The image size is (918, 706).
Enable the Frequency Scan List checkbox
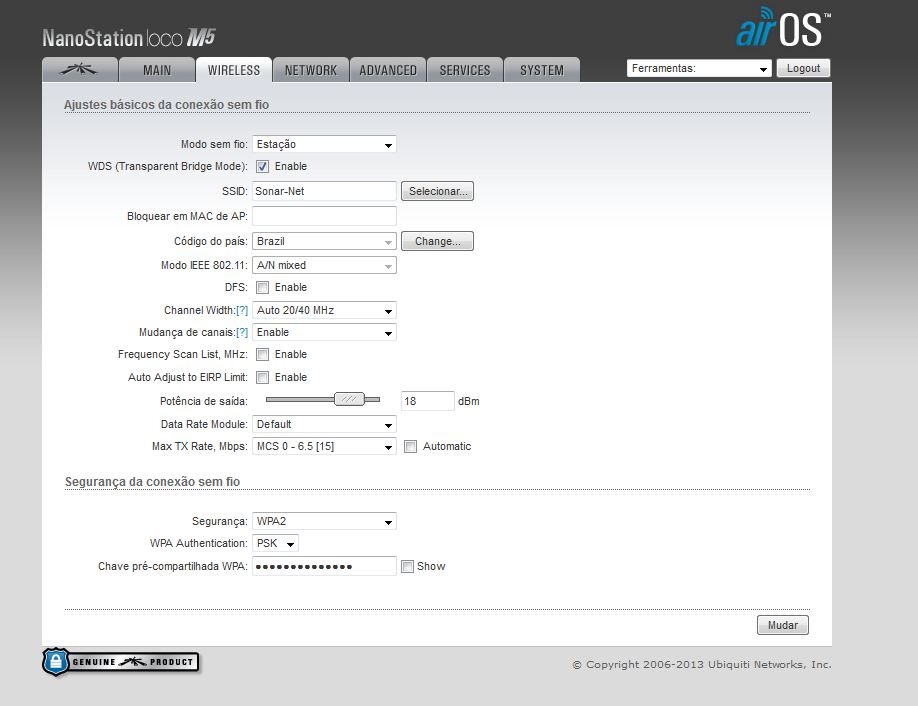pyautogui.click(x=262, y=354)
